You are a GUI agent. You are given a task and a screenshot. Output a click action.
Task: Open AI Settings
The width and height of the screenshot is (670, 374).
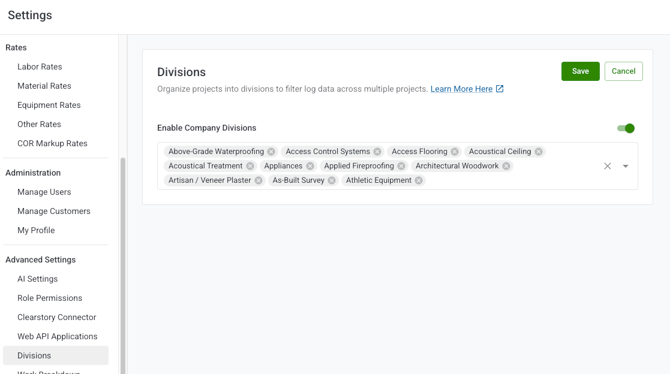coord(38,279)
